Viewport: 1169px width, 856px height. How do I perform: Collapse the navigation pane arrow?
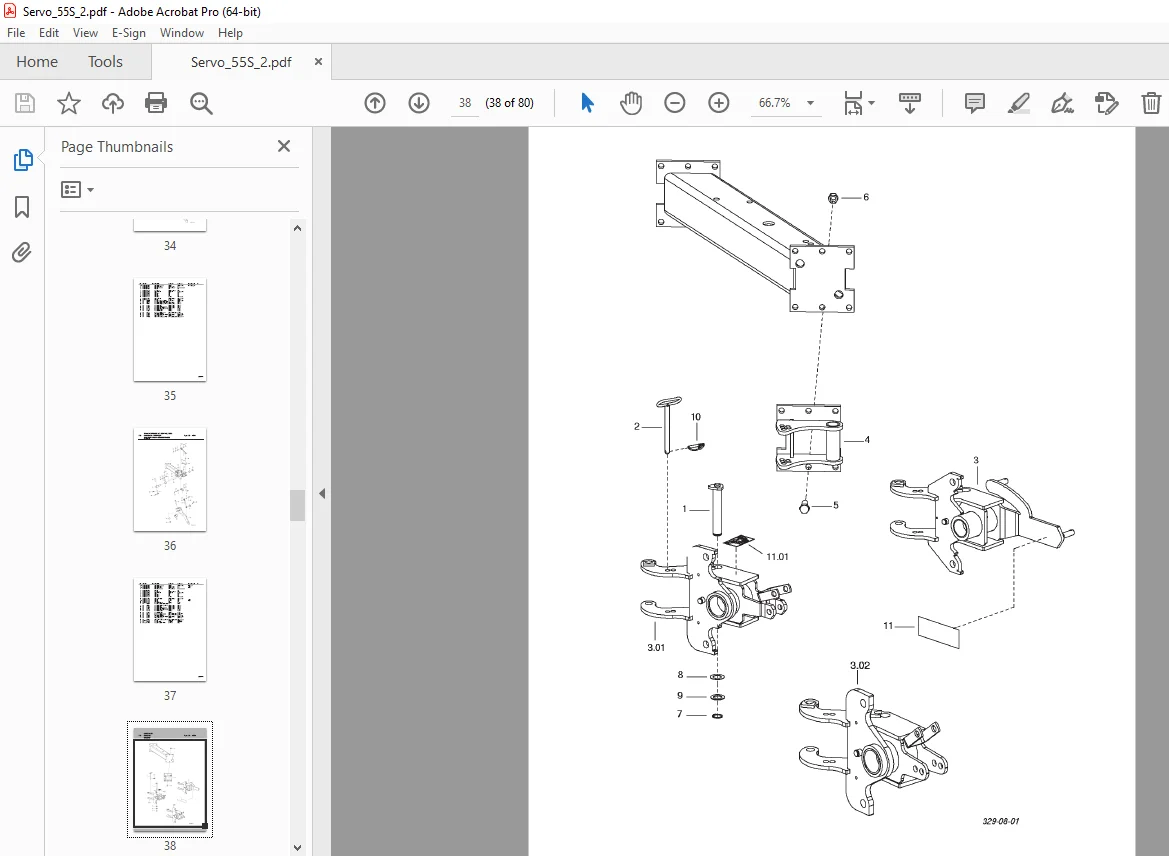click(x=322, y=493)
